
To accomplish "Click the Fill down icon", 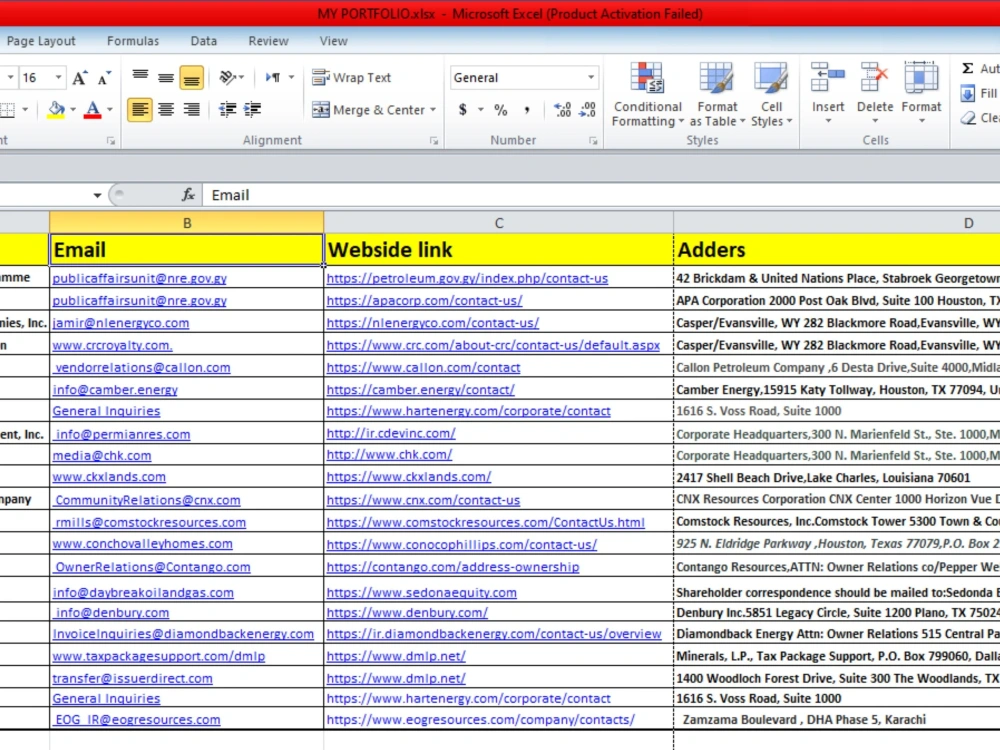I will 967,94.
